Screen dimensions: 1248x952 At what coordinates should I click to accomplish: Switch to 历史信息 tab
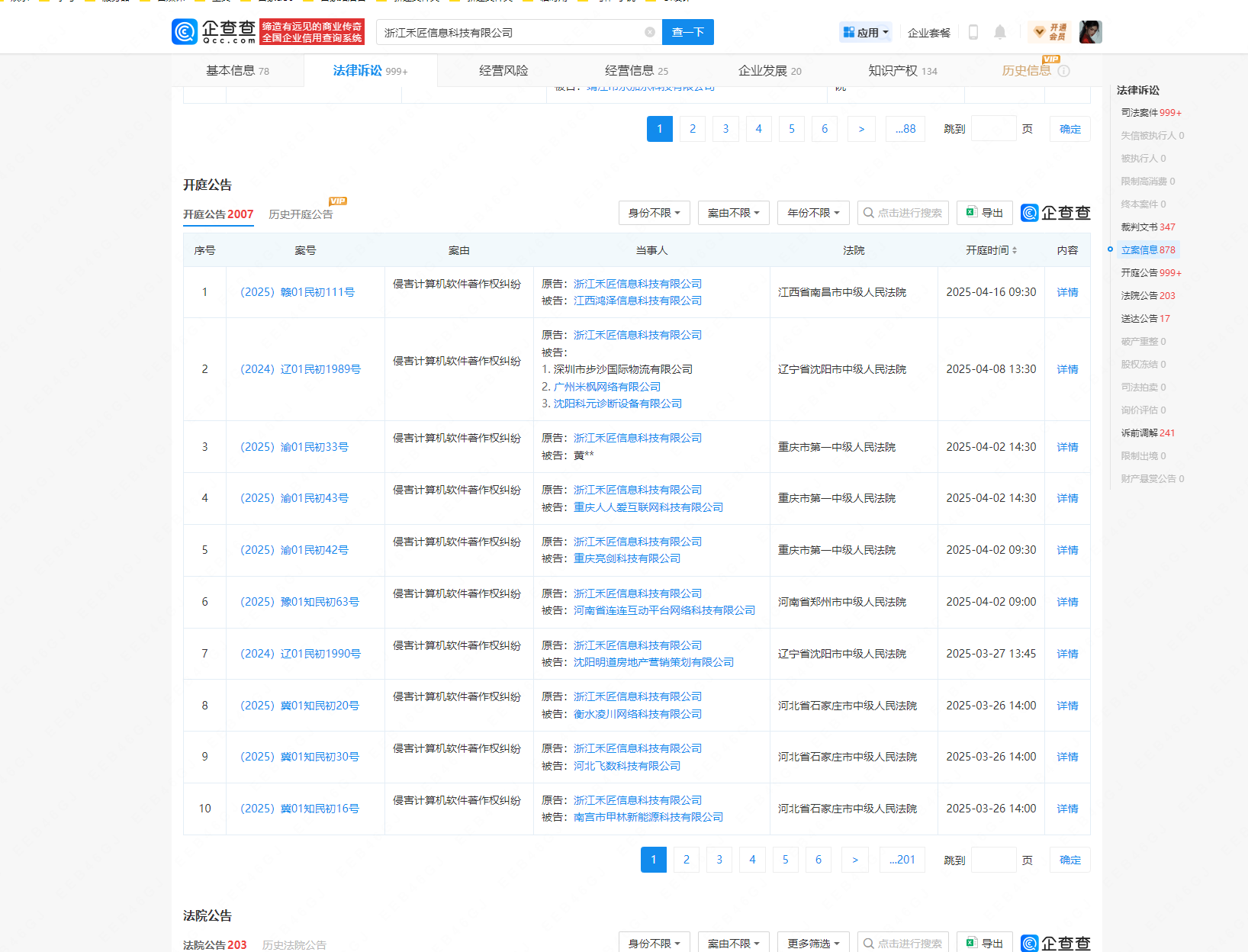(x=1026, y=71)
